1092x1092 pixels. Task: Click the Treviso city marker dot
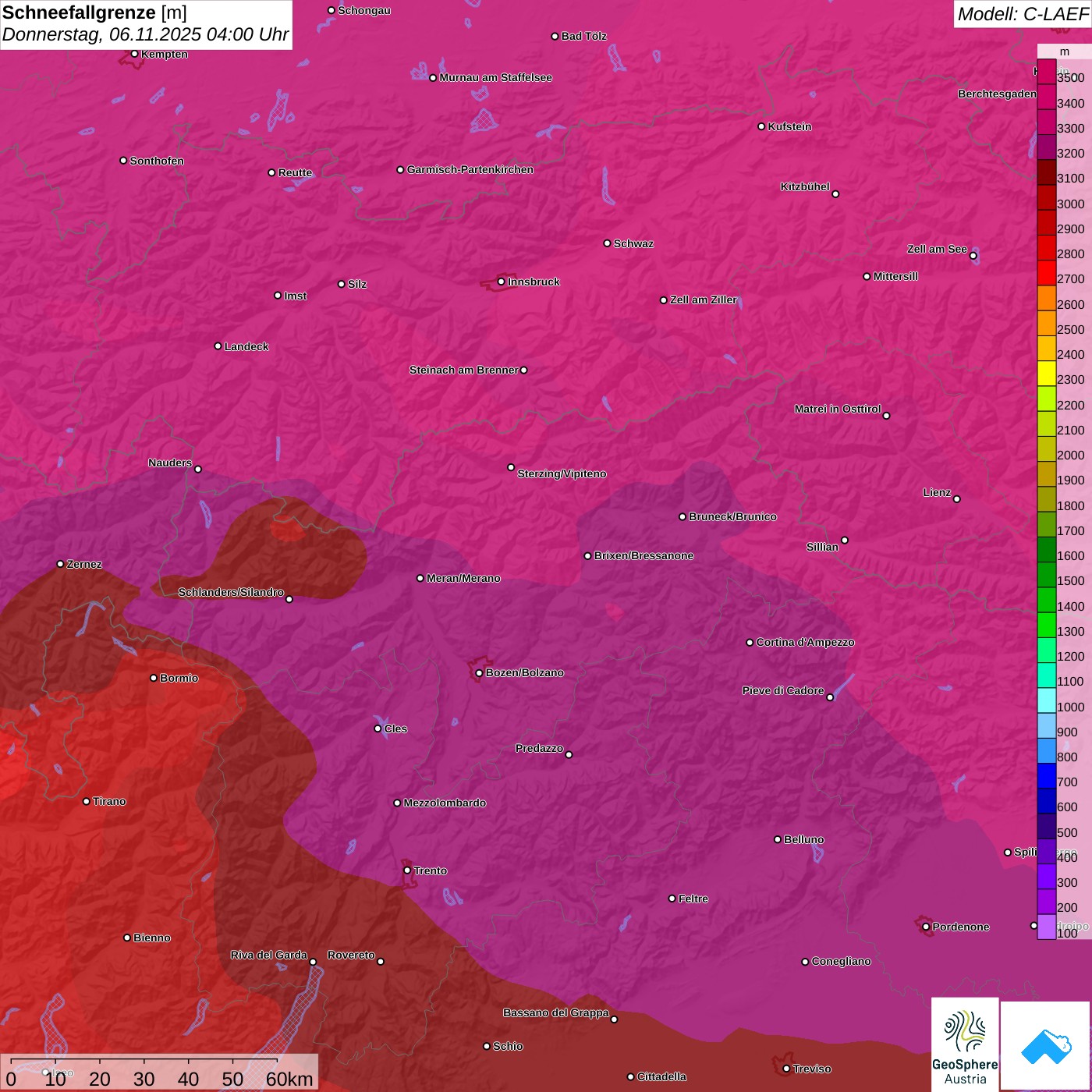(786, 1069)
